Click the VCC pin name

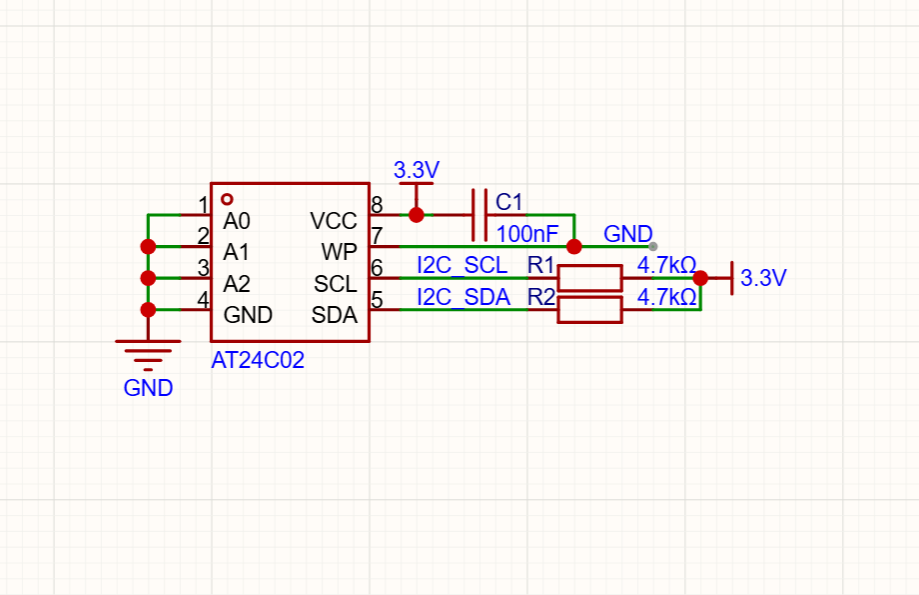(x=333, y=221)
